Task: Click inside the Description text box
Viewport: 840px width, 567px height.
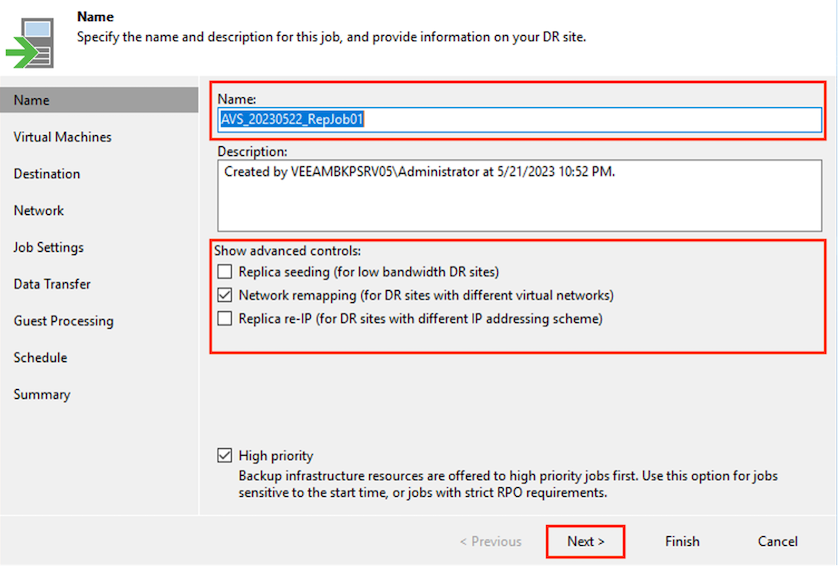Action: 520,195
